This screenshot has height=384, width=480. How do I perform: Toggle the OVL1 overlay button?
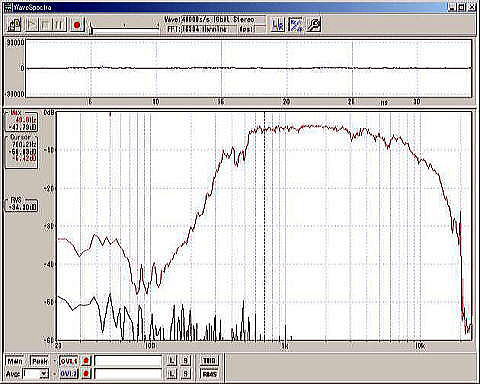click(68, 361)
